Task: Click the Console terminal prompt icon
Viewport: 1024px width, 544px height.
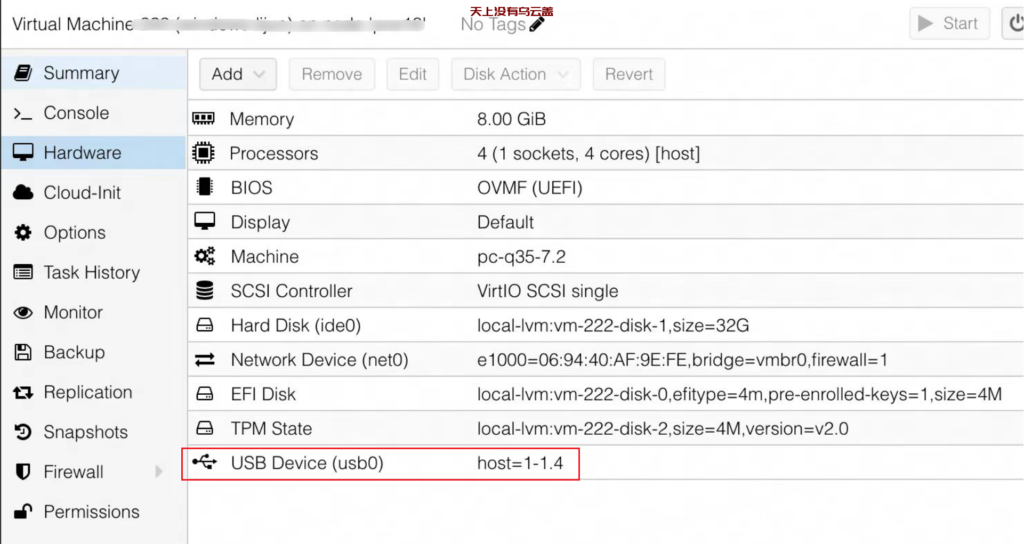Action: [23, 114]
